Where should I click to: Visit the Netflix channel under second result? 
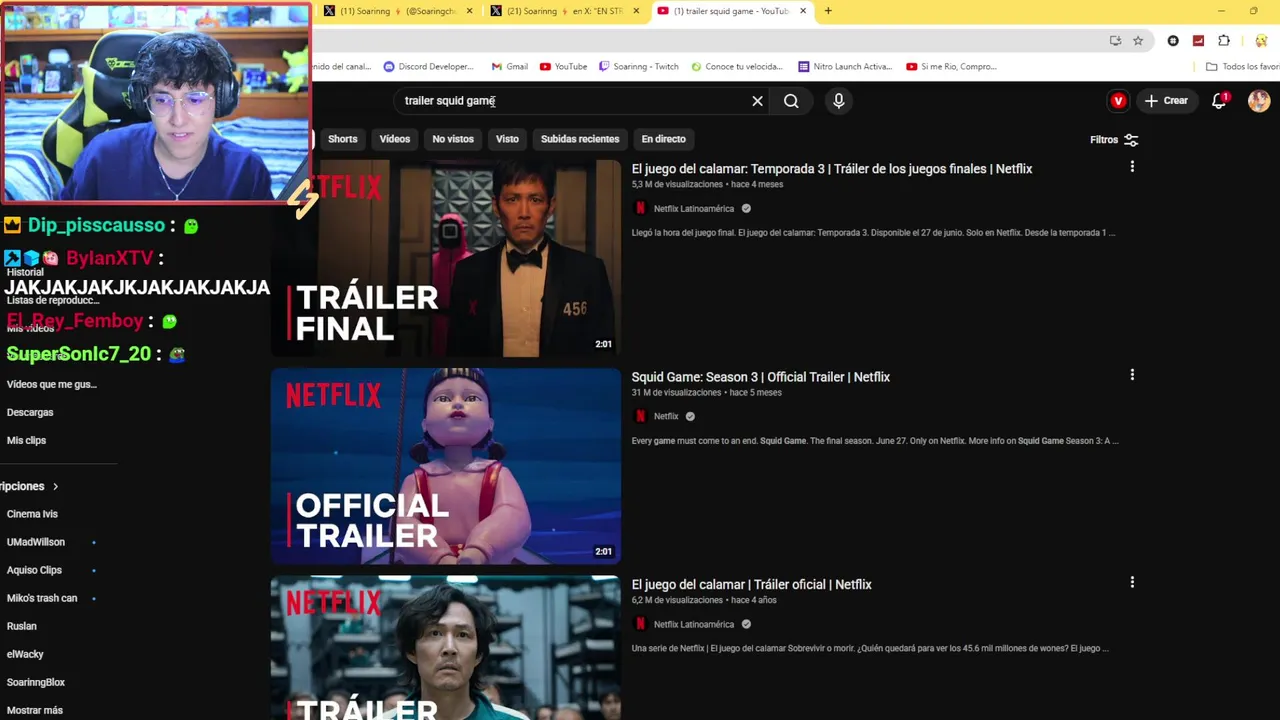(x=666, y=417)
